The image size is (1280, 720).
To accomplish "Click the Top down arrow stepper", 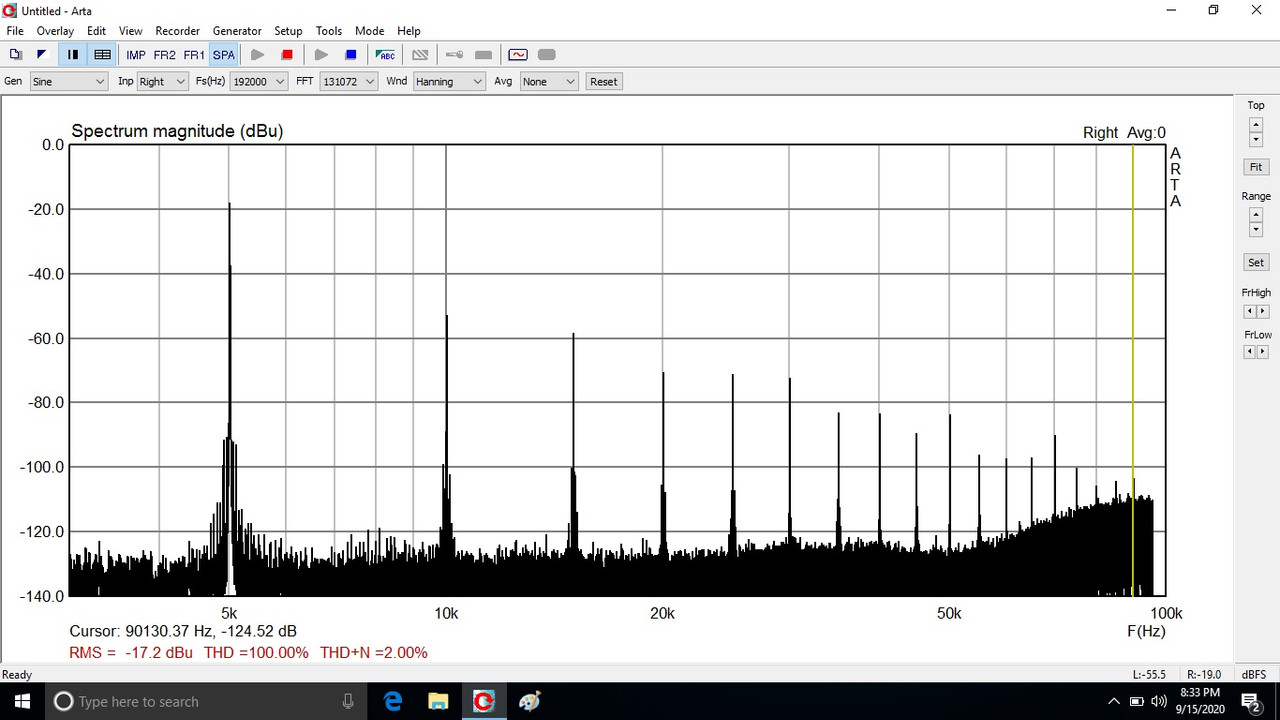I will pyautogui.click(x=1256, y=140).
